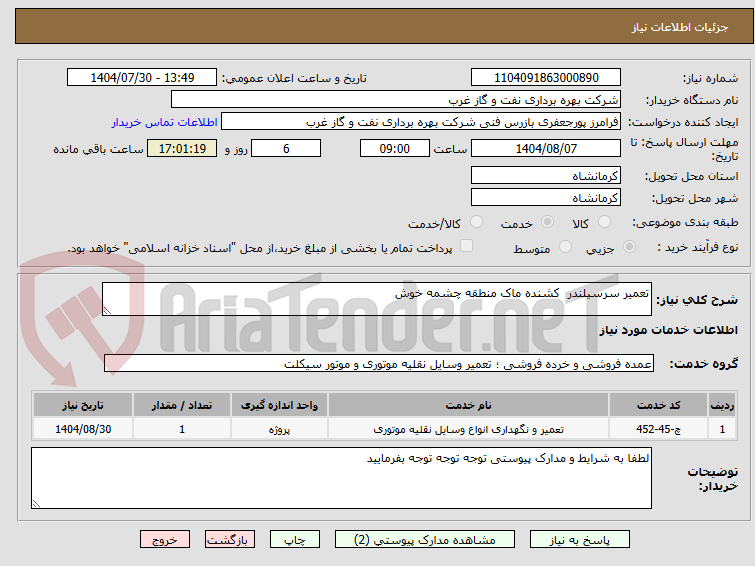Click the service name cell تعمیر و نگهداری انواع وسایل نقلیه موتوری

pyautogui.click(x=469, y=429)
